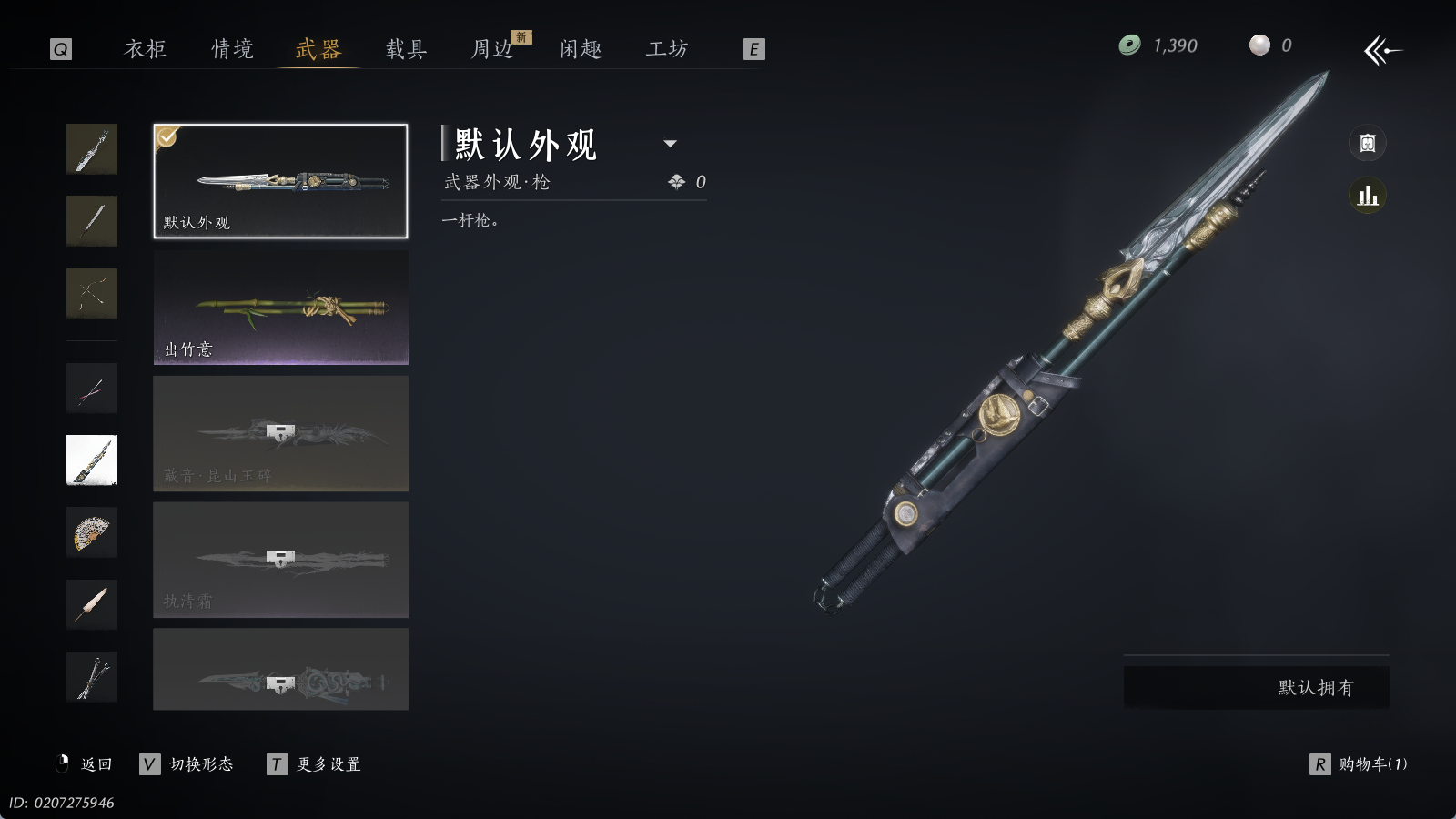This screenshot has width=1456, height=819.
Task: Go to the 工坊 tab
Action: [x=667, y=49]
